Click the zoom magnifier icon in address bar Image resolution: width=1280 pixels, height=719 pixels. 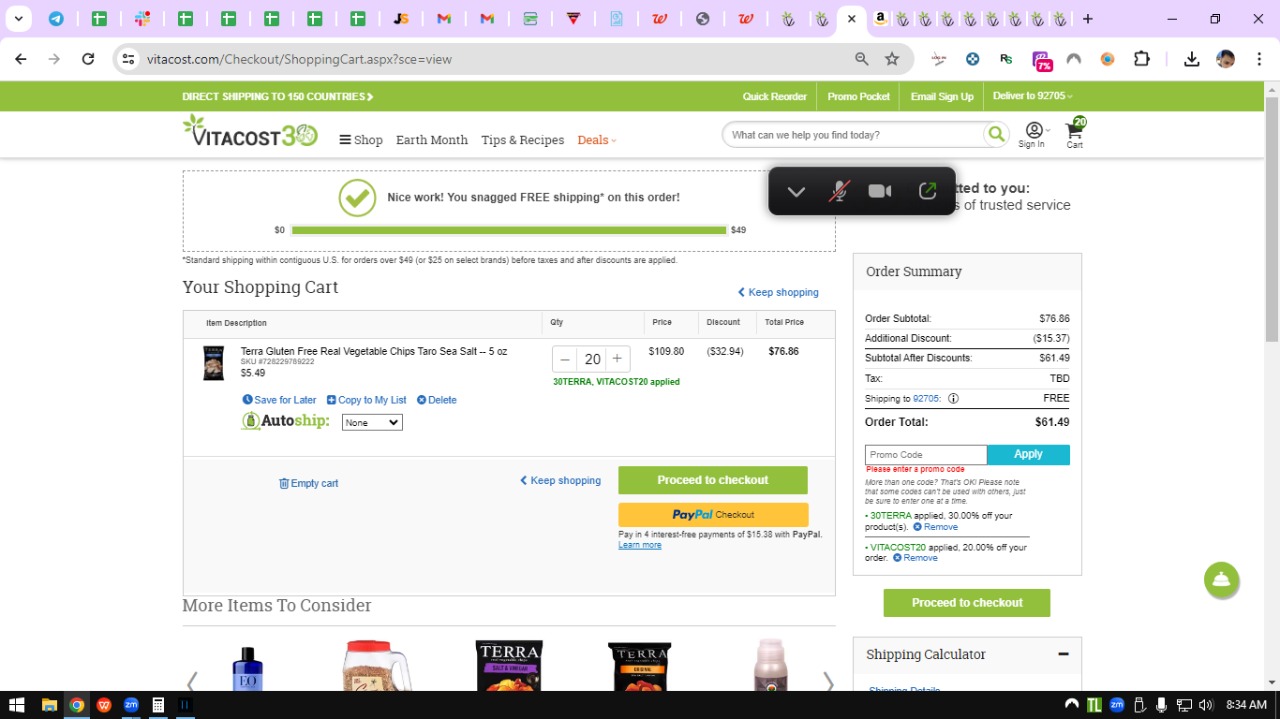[x=862, y=59]
